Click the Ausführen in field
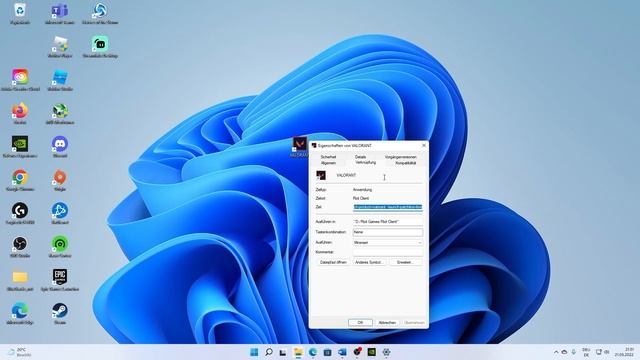This screenshot has width=640, height=360. 388,221
